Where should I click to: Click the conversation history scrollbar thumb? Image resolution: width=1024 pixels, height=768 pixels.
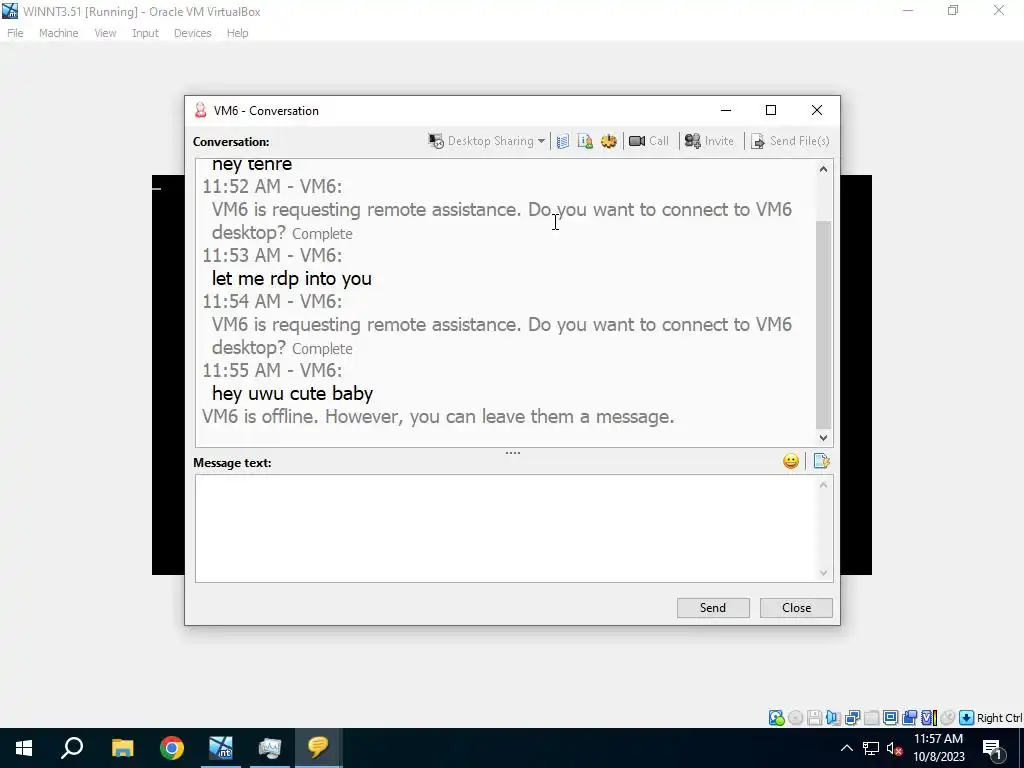824,325
